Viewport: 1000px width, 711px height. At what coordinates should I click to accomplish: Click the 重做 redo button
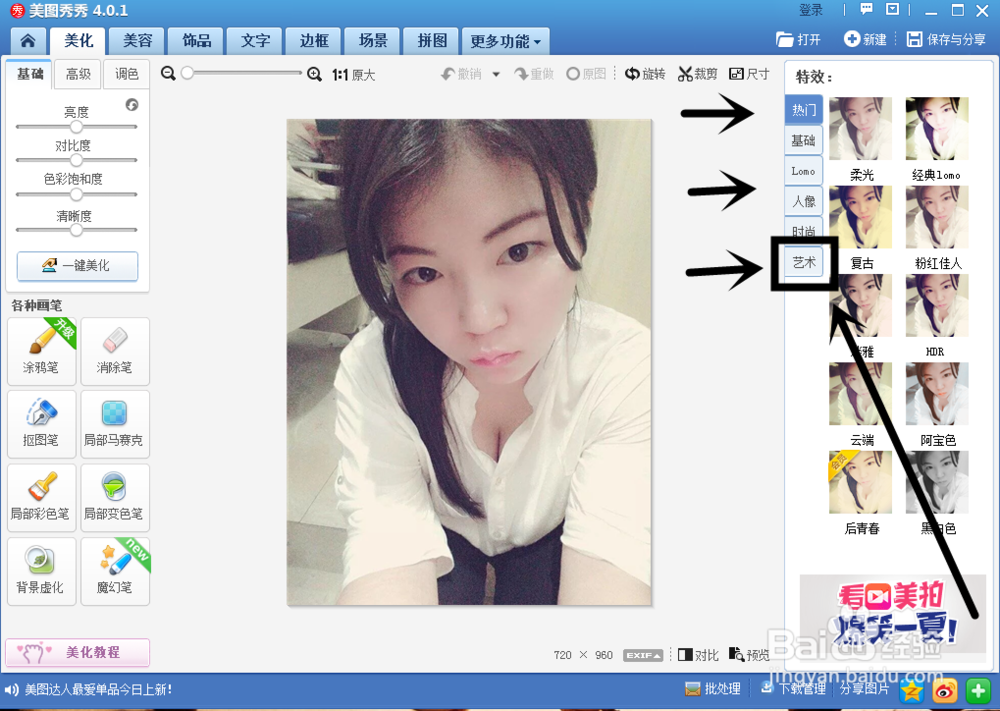(x=534, y=75)
